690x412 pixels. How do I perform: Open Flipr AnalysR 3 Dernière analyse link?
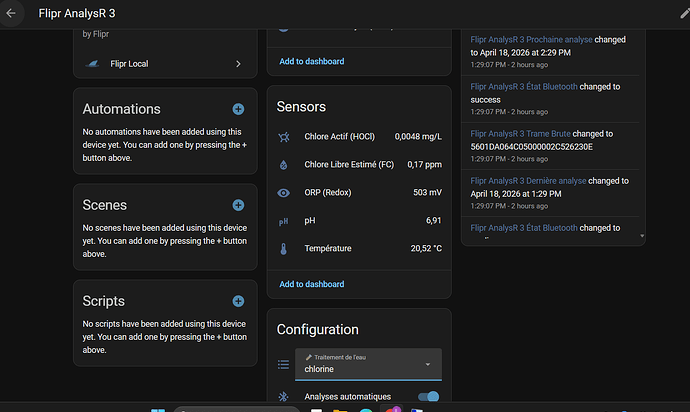coord(528,181)
